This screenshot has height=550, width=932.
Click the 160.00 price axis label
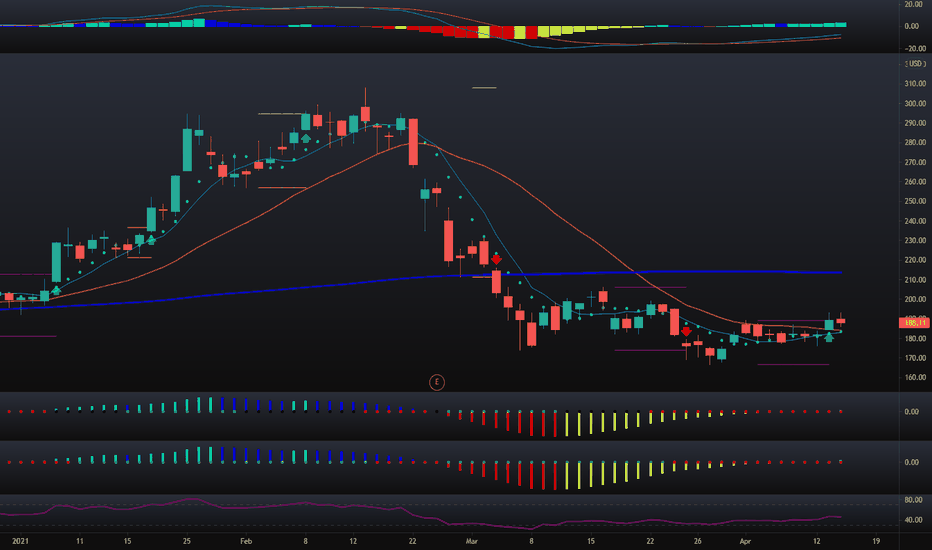click(915, 378)
